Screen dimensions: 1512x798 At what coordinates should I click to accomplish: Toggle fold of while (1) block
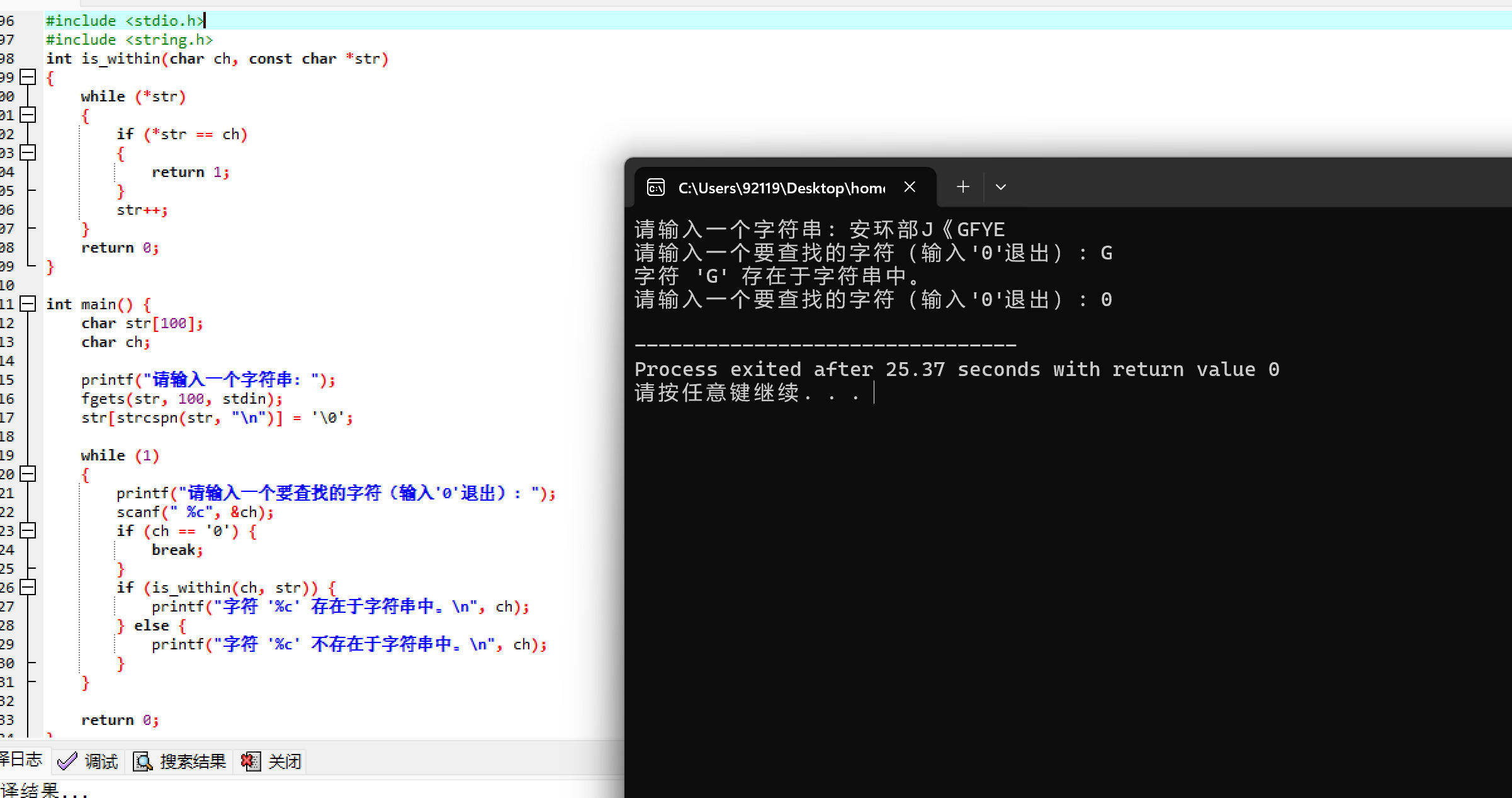[x=28, y=474]
